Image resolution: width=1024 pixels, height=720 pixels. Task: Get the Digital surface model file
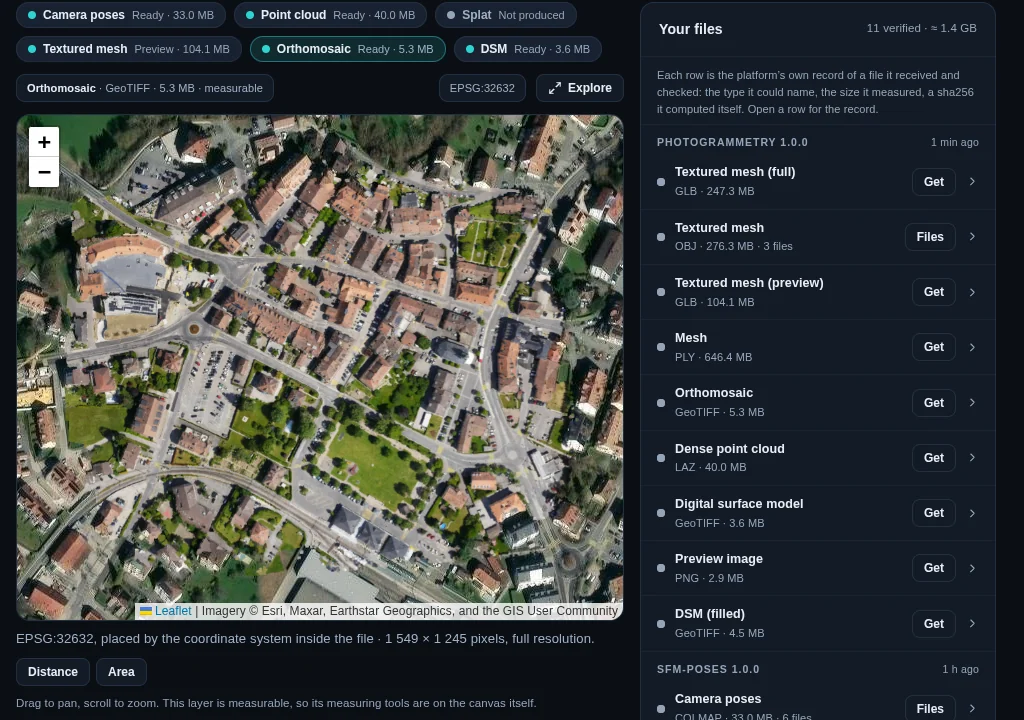click(x=933, y=513)
